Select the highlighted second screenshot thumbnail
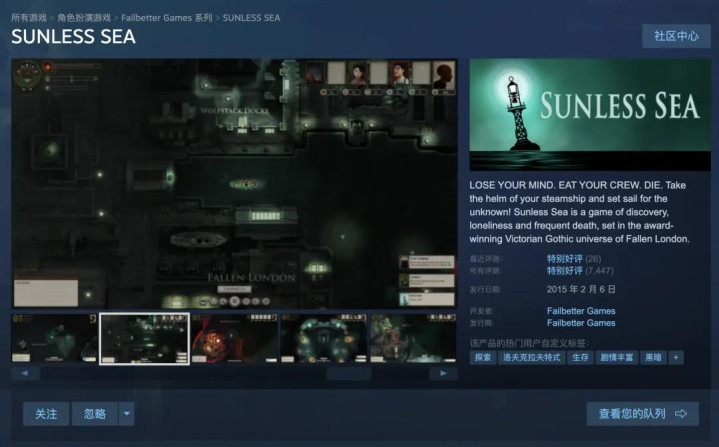Screen dimensions: 719x447 pyautogui.click(x=144, y=339)
